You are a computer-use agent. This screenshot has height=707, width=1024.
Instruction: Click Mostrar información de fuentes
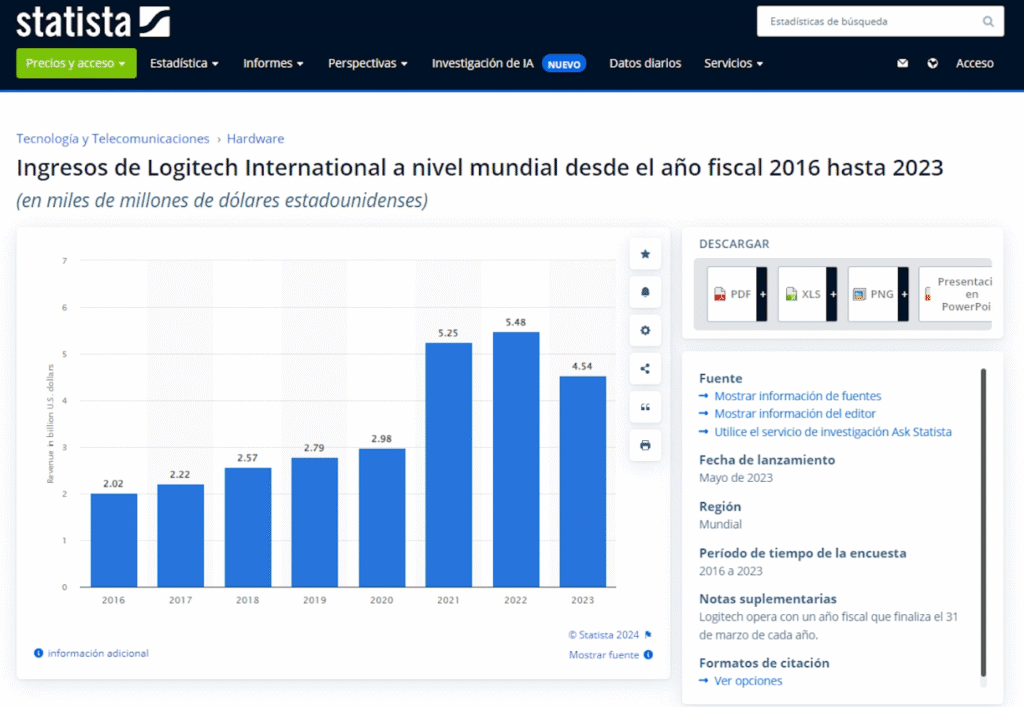797,396
